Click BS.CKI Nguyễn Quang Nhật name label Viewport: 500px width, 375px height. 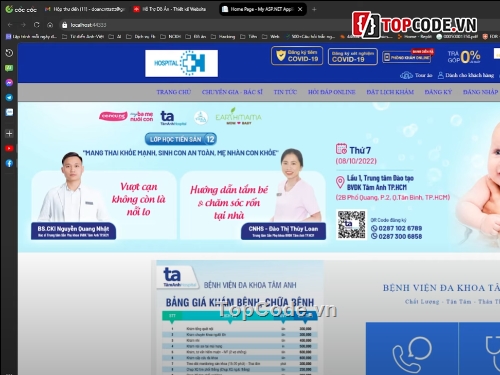(x=73, y=231)
